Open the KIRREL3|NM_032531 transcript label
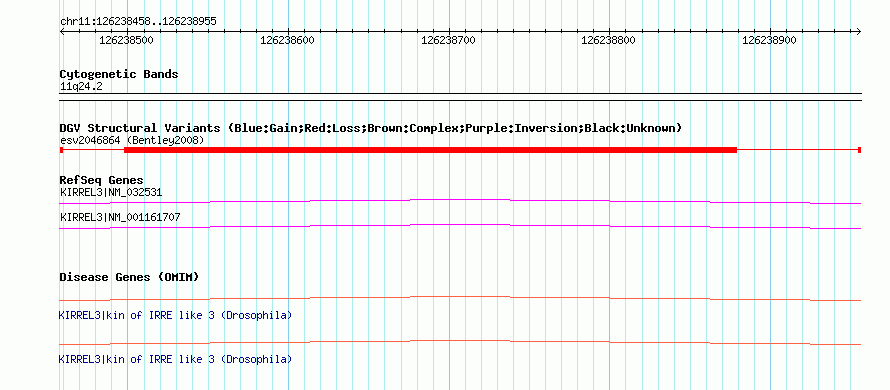The height and width of the screenshot is (390, 890). [x=111, y=192]
